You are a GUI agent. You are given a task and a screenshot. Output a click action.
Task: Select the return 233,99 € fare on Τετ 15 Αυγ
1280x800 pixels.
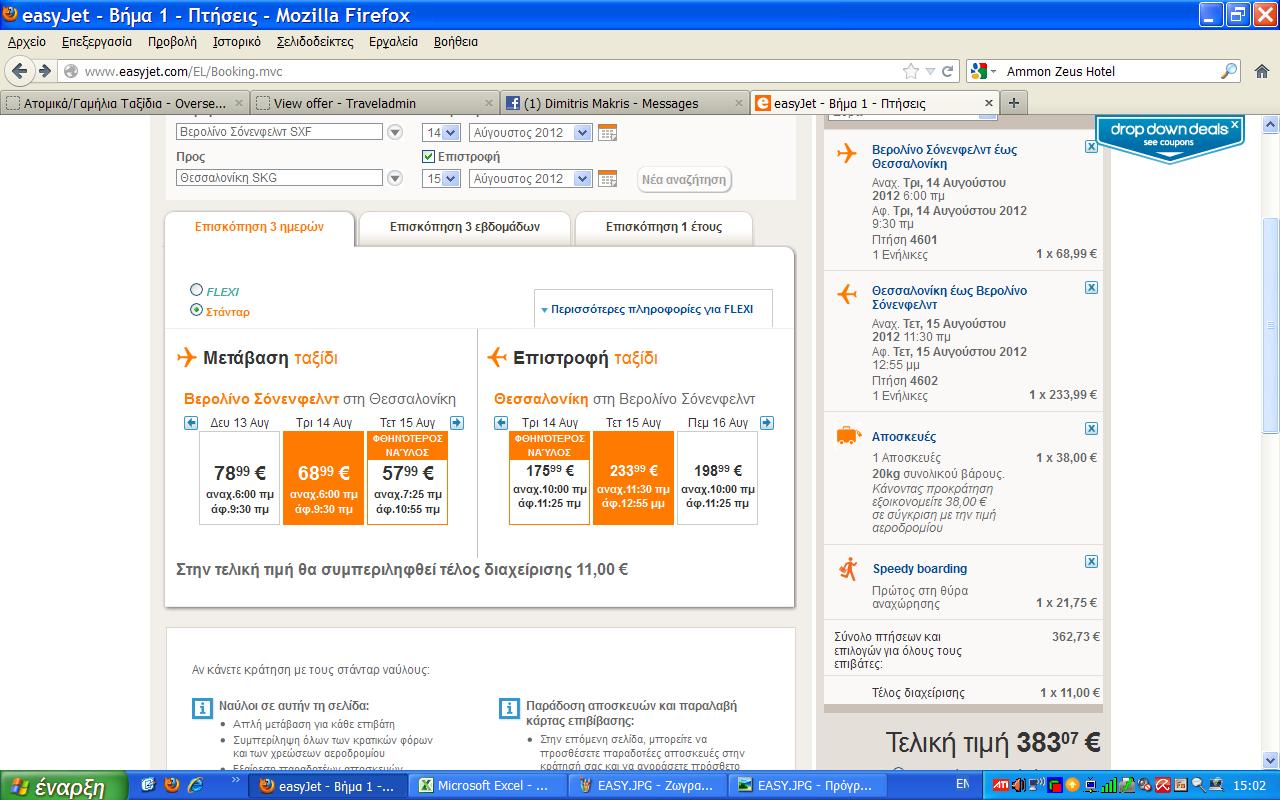point(633,478)
